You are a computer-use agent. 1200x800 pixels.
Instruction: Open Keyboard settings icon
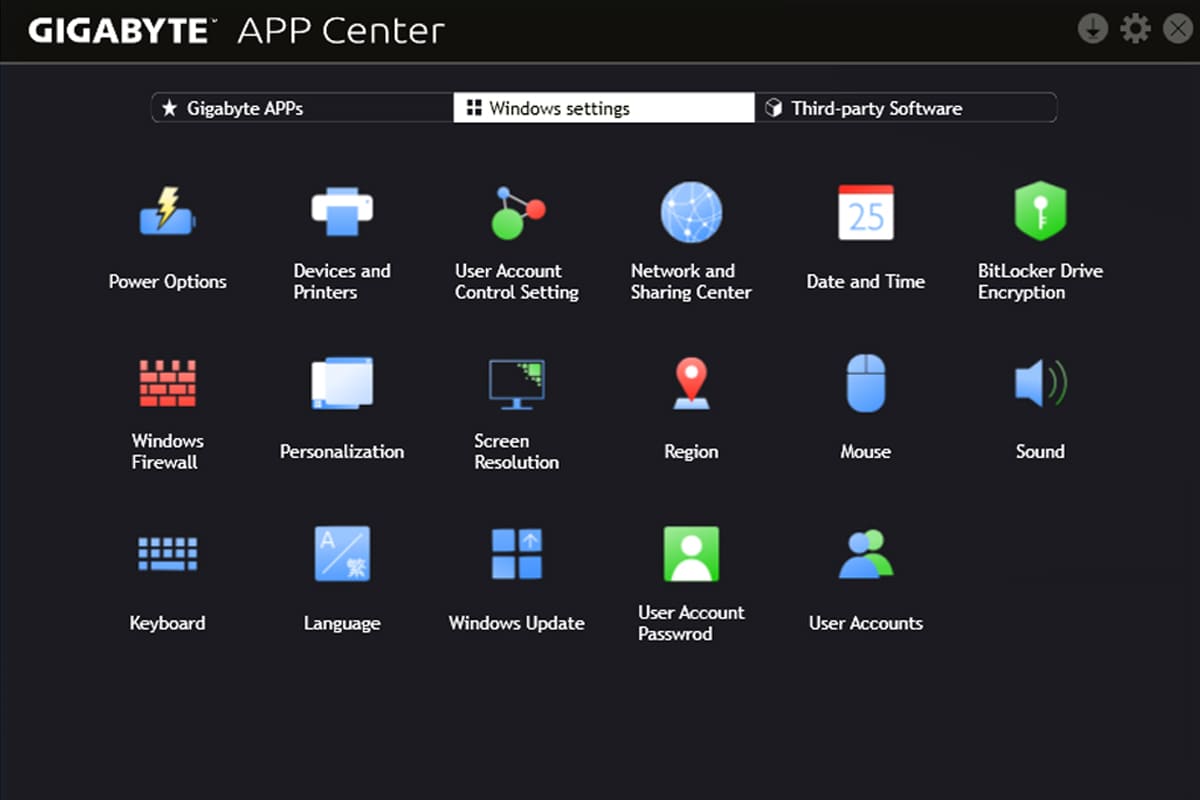coord(168,554)
